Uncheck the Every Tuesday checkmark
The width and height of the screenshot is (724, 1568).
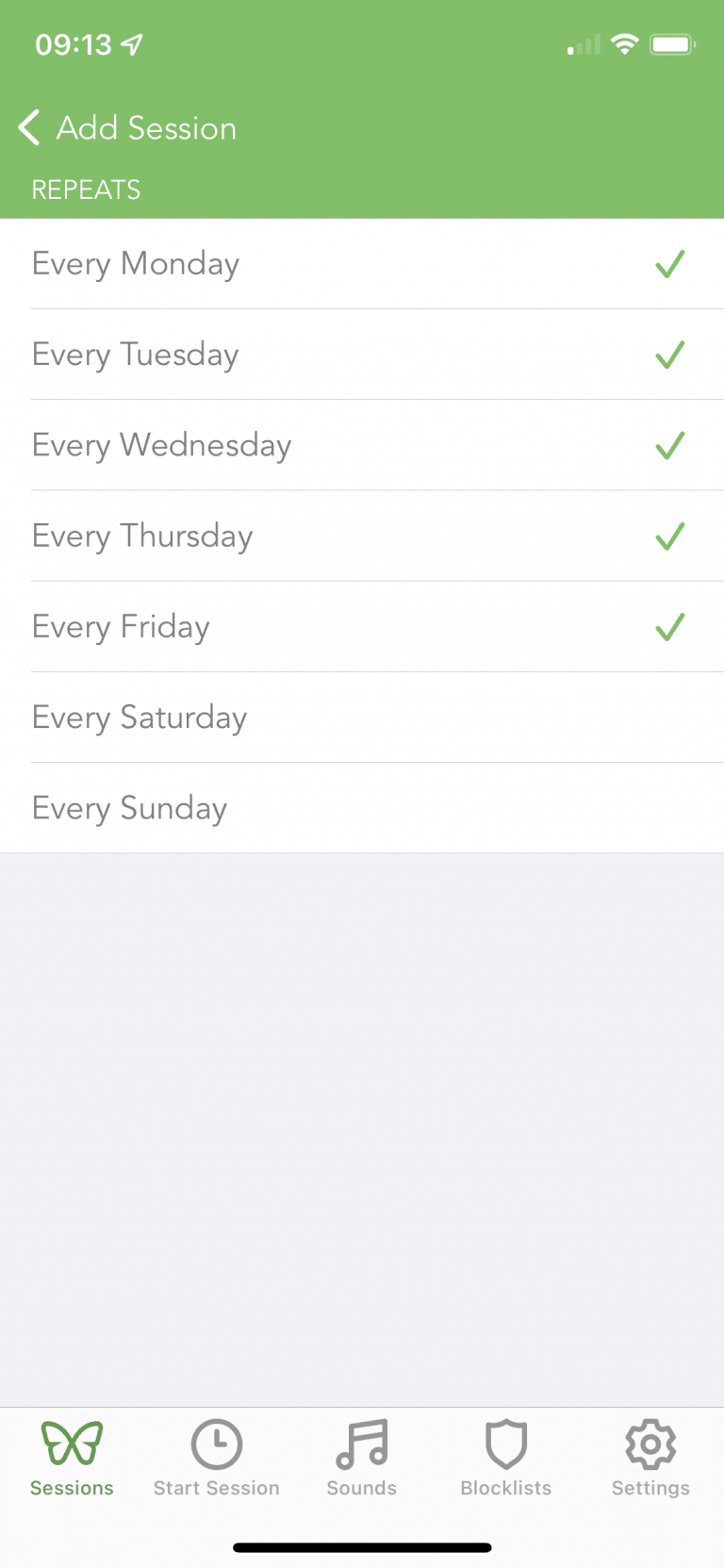tap(669, 355)
